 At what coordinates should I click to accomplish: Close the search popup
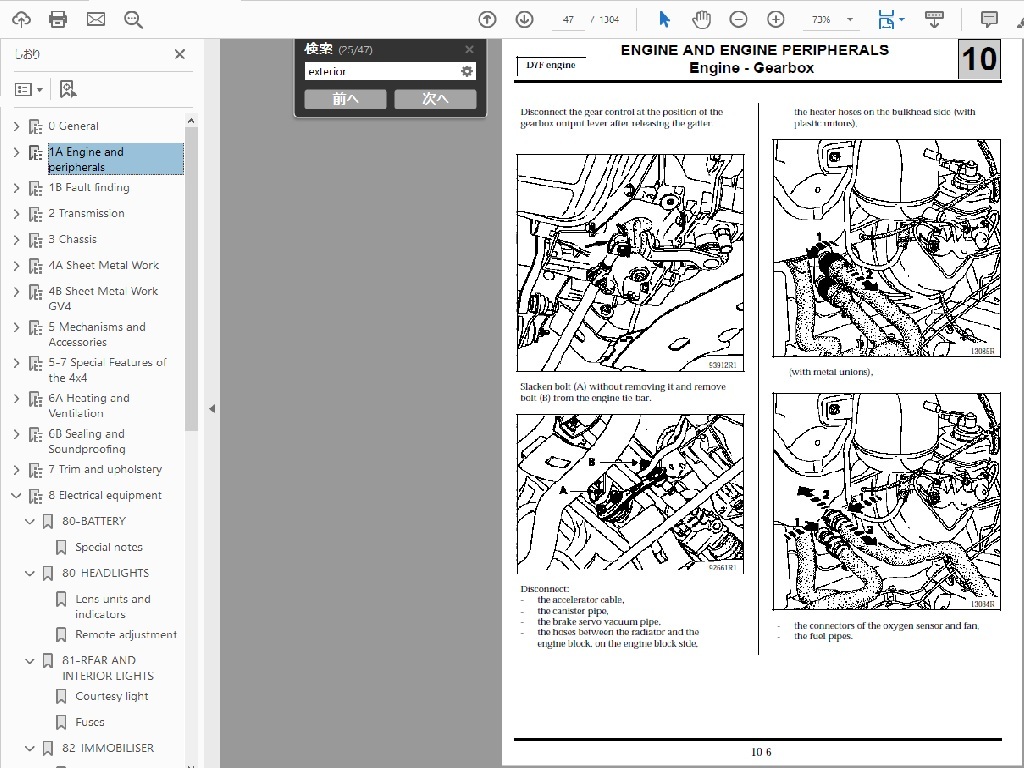pos(469,50)
